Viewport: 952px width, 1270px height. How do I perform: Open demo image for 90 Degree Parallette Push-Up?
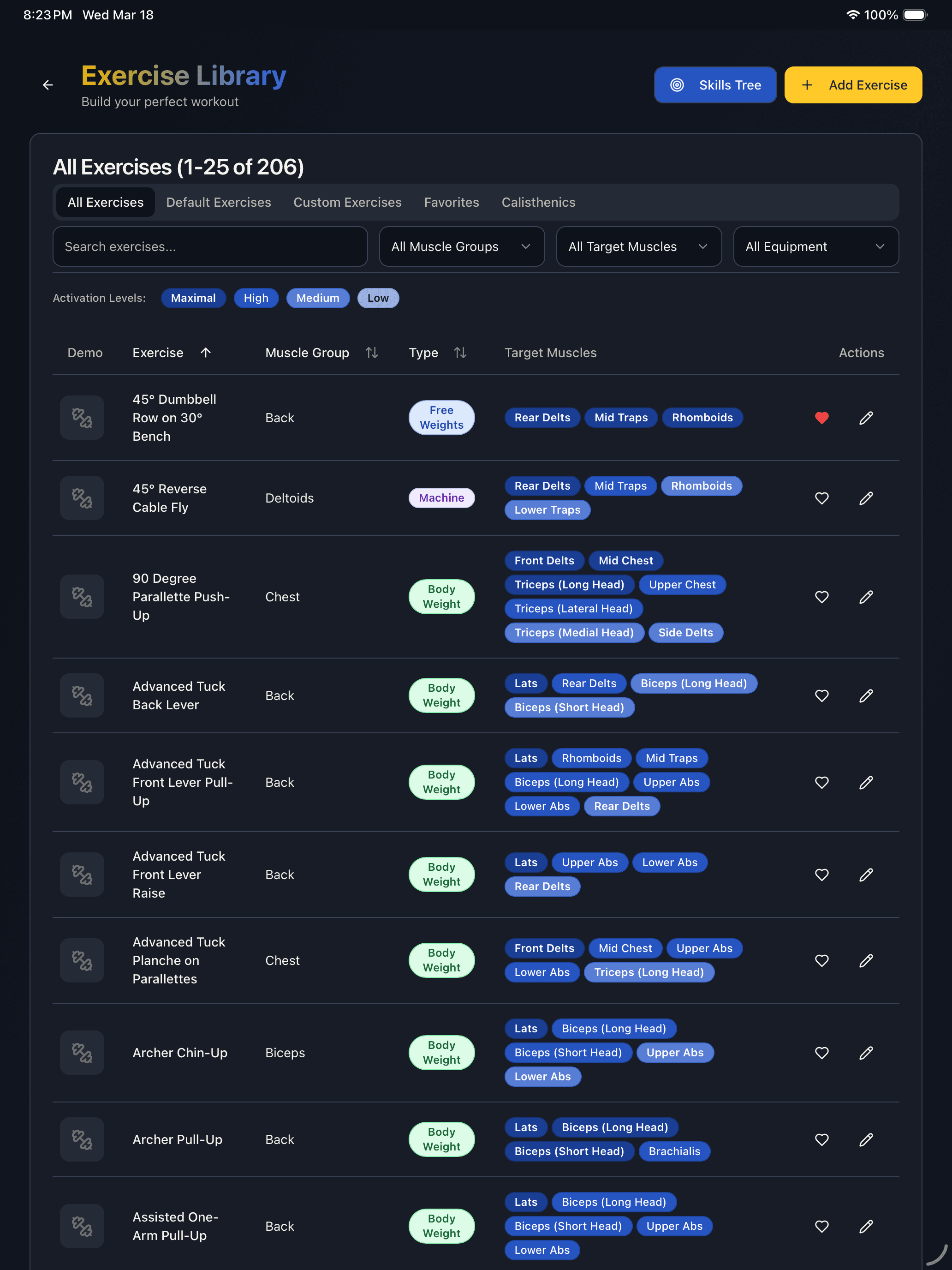[82, 597]
